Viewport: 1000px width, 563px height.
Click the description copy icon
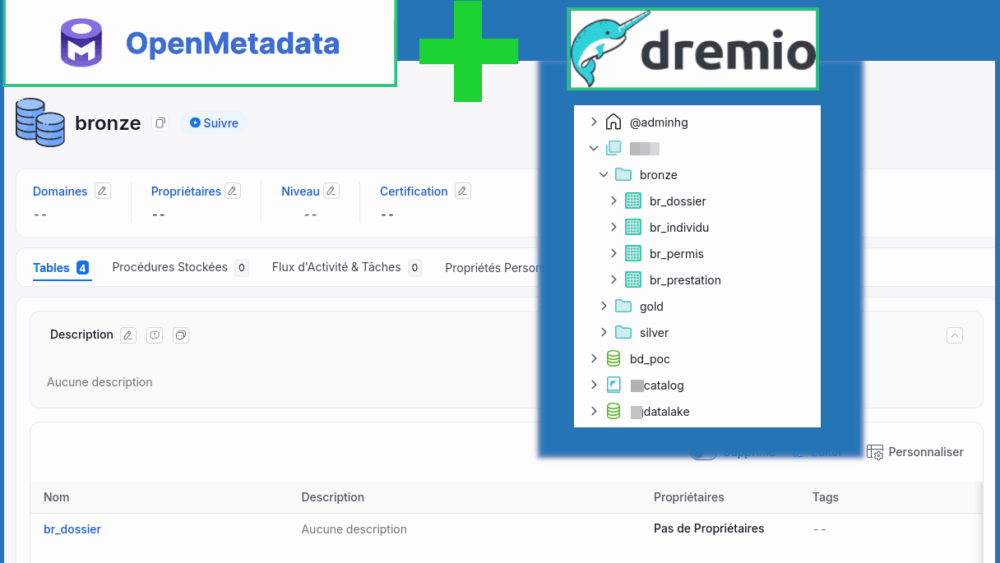coord(180,335)
